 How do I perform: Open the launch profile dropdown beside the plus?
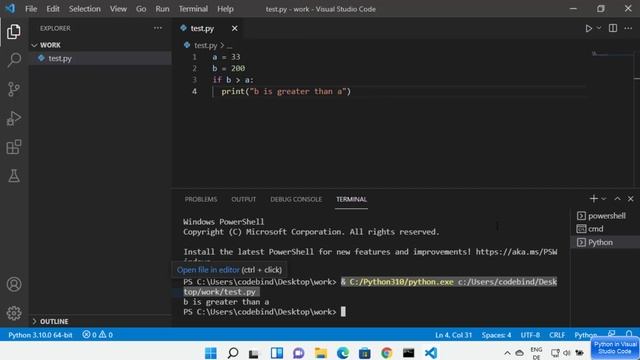click(x=604, y=199)
